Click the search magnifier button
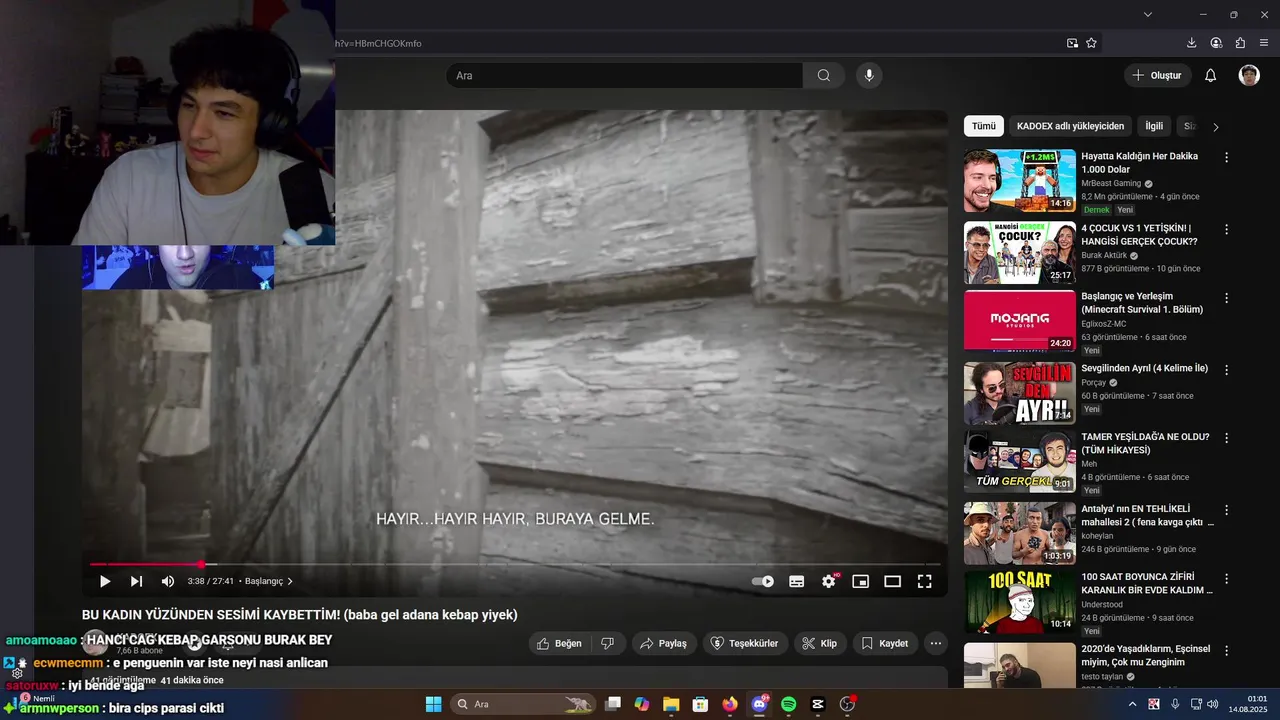Viewport: 1280px width, 720px height. point(824,75)
